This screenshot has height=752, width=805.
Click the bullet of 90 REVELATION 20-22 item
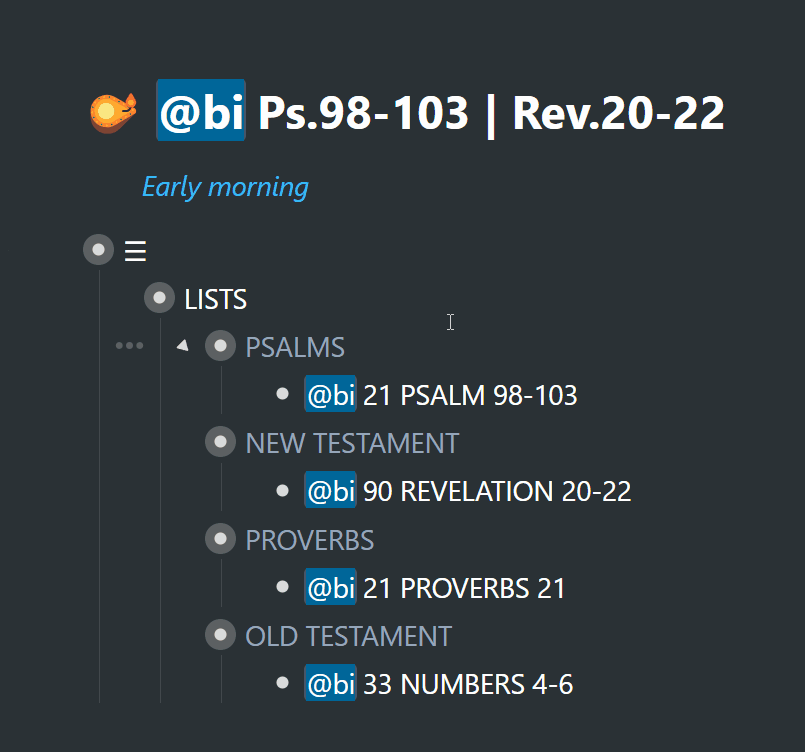tap(282, 490)
